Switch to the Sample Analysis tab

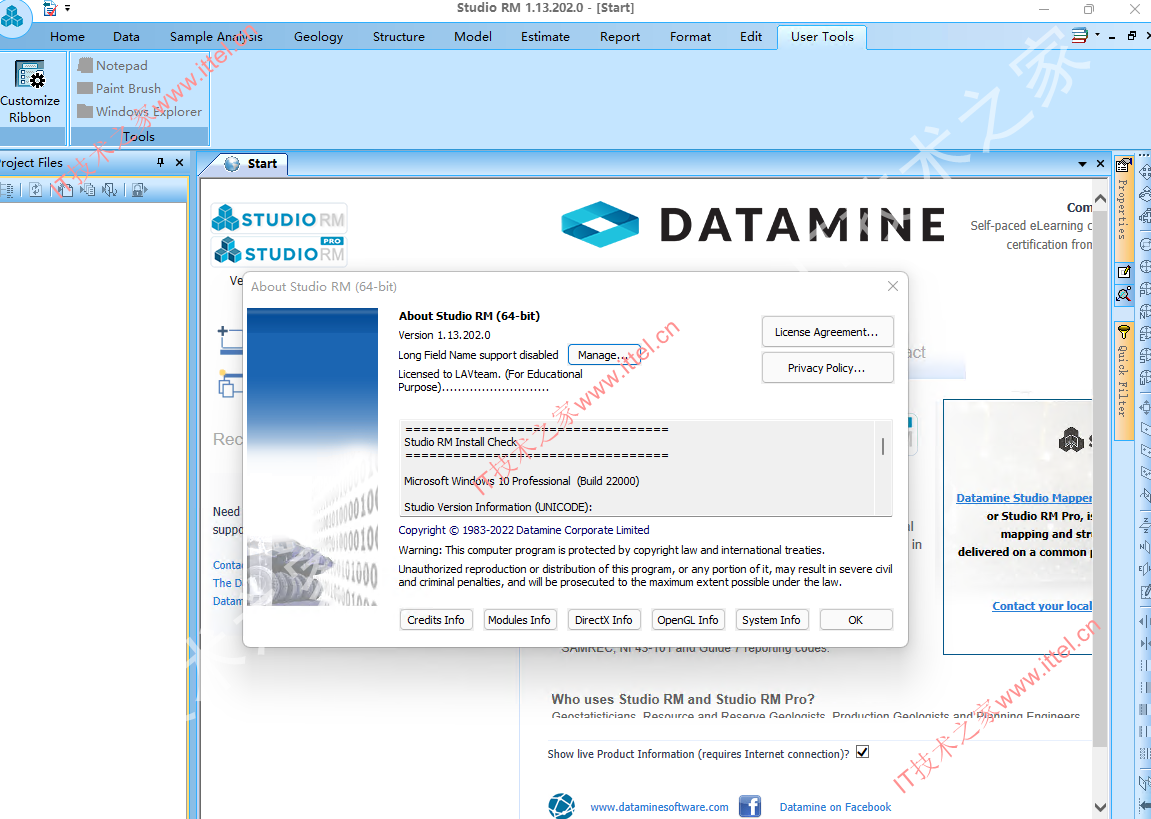216,37
